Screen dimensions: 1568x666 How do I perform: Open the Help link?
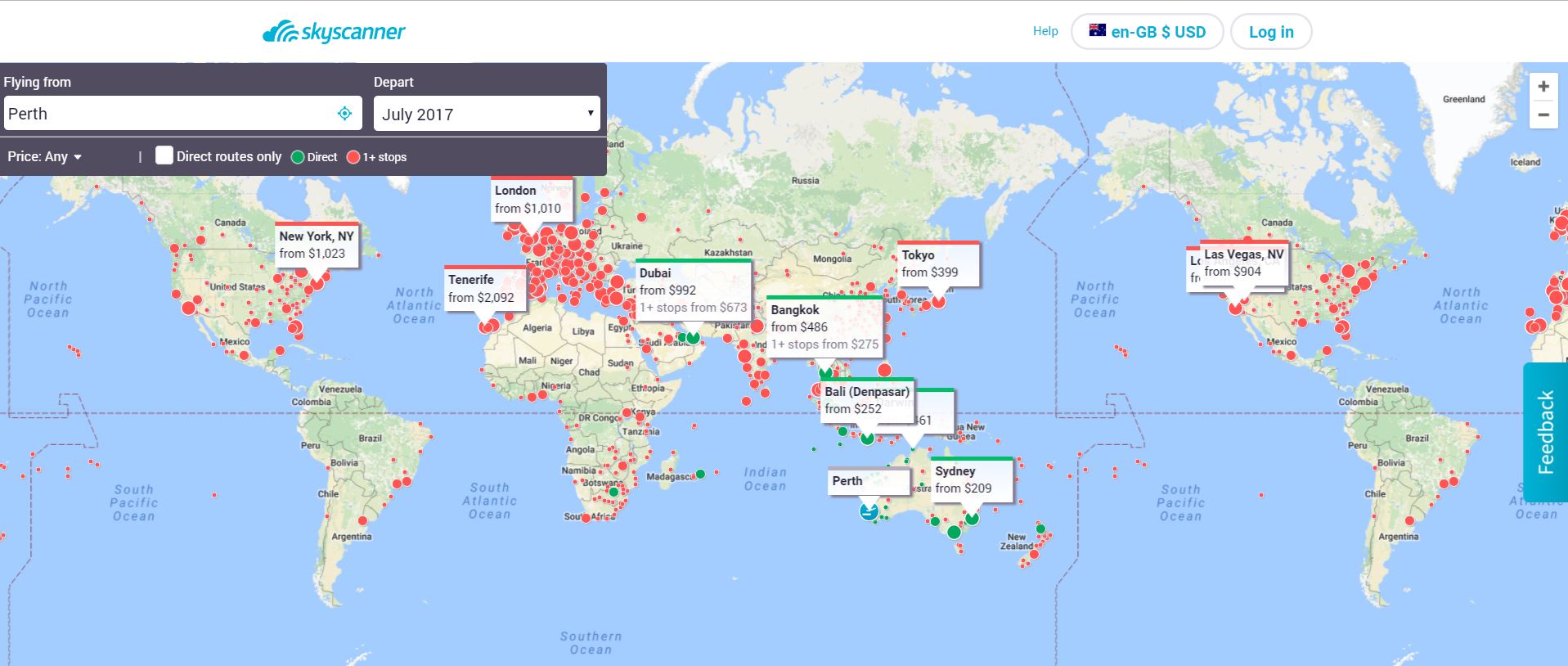pos(1045,31)
